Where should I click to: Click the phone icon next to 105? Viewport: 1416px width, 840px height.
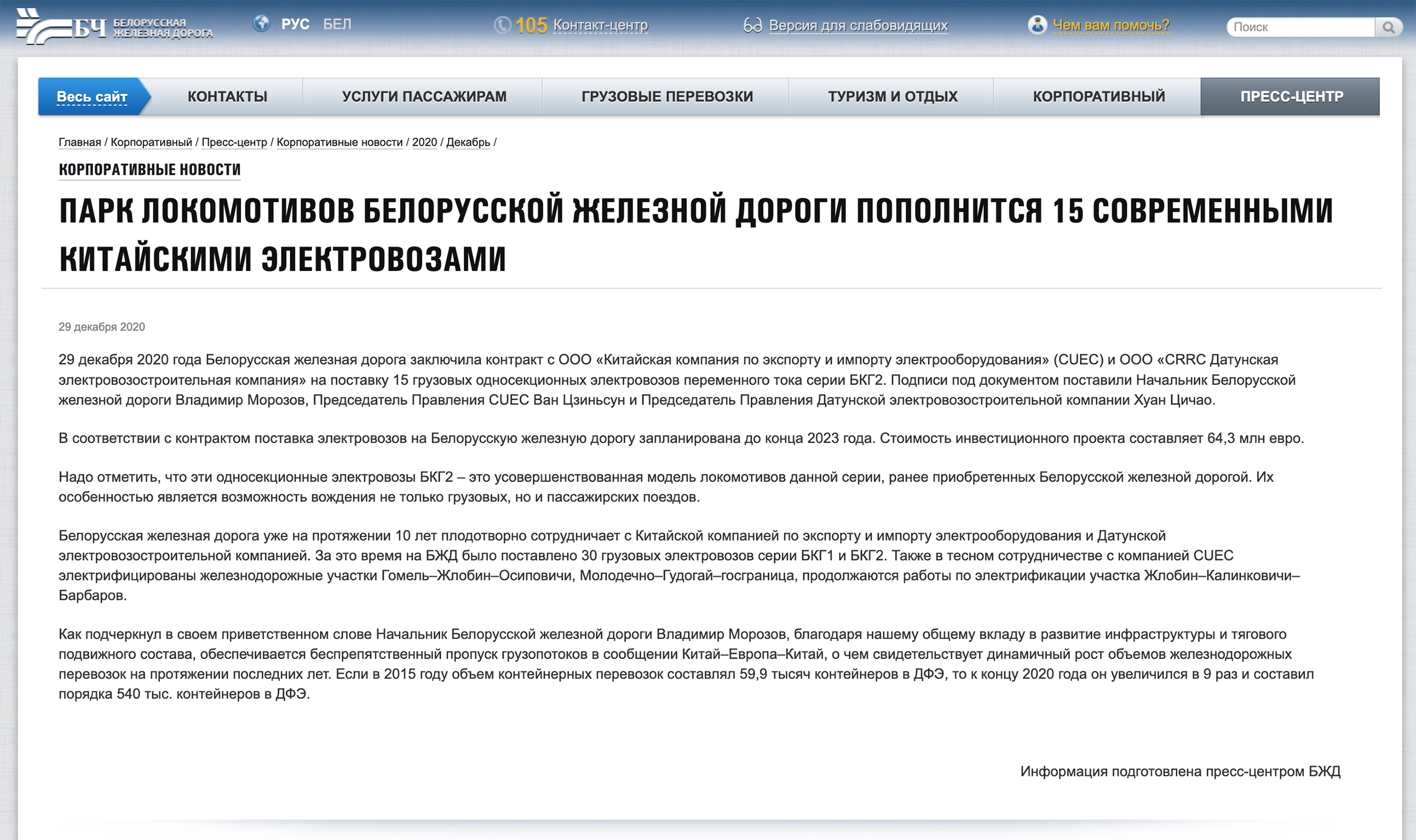[504, 25]
